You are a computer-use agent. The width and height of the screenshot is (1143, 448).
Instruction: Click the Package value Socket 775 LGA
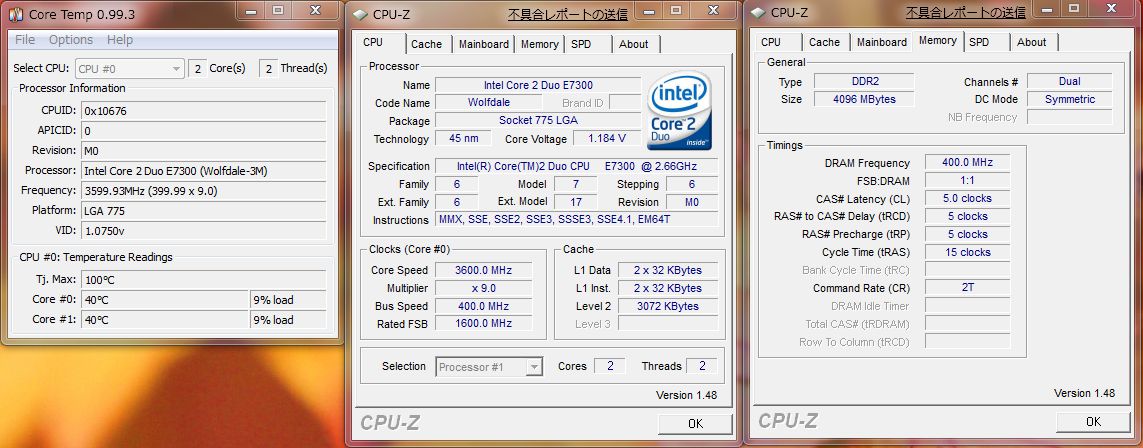point(538,121)
